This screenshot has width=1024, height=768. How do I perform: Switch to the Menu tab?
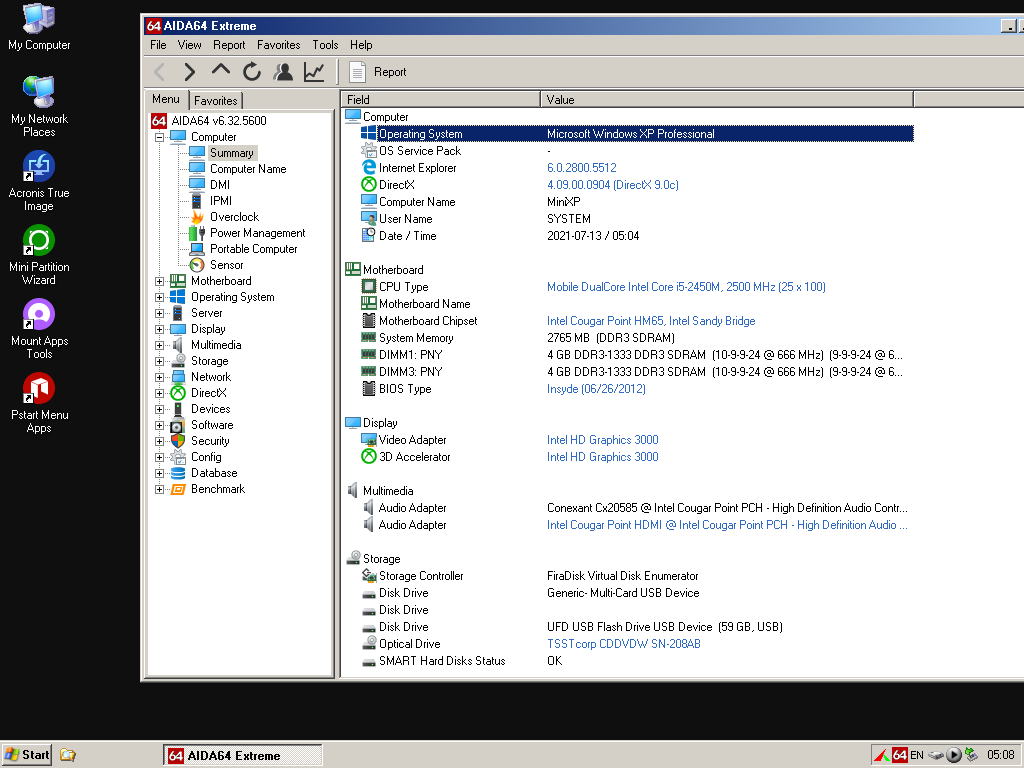pos(166,99)
